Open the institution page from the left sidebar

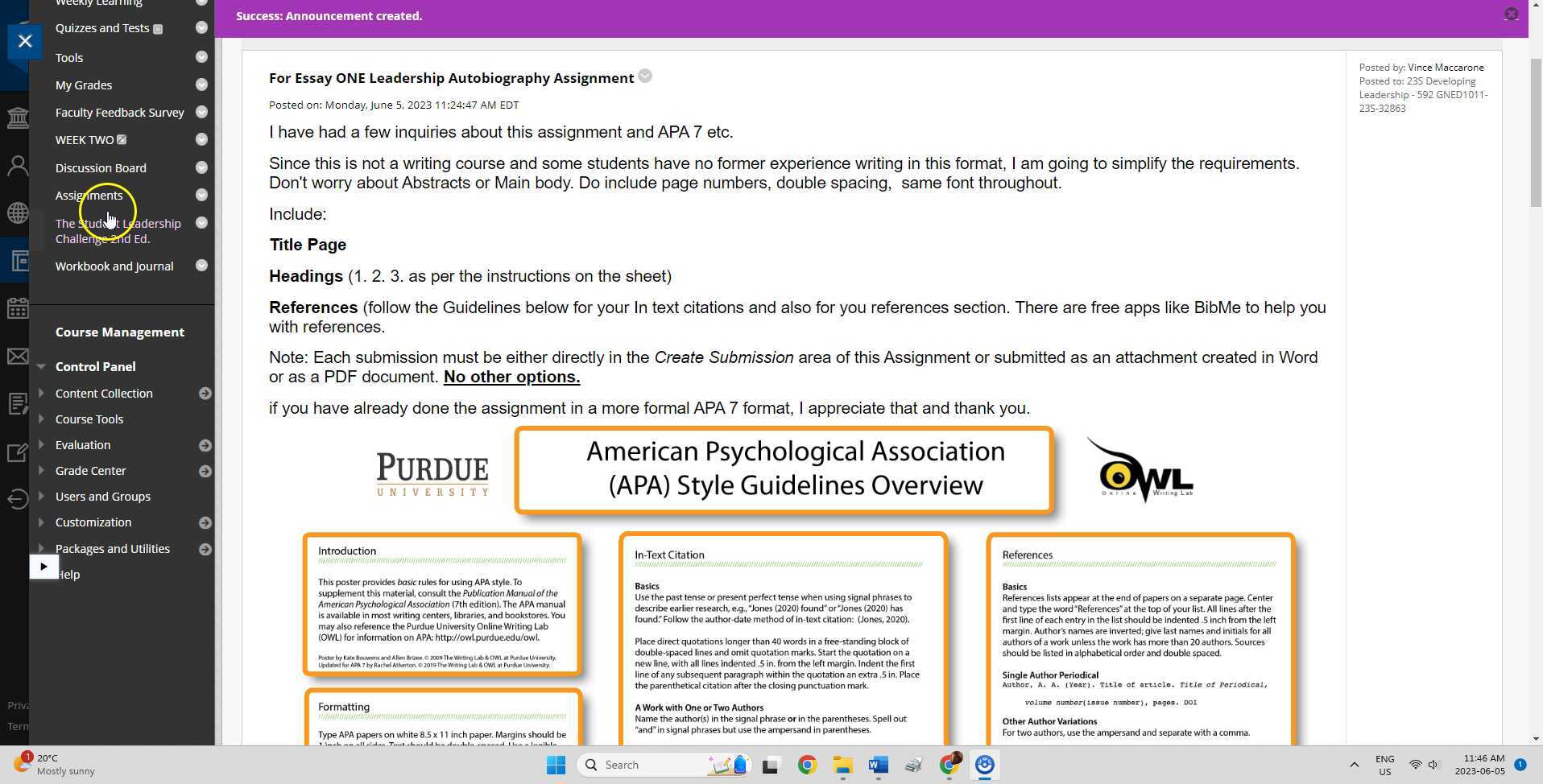[x=18, y=117]
